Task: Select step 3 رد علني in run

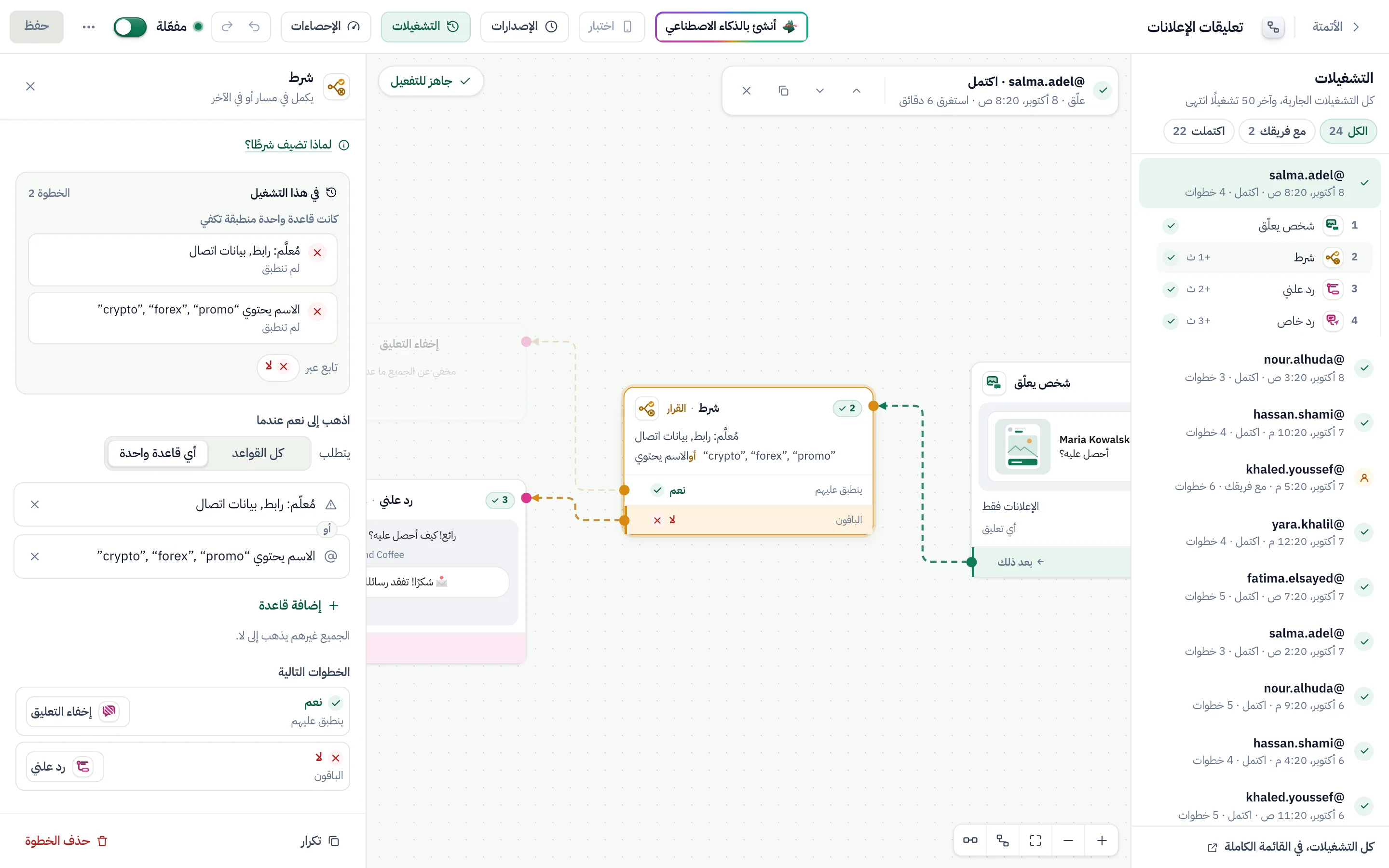Action: click(x=1264, y=289)
